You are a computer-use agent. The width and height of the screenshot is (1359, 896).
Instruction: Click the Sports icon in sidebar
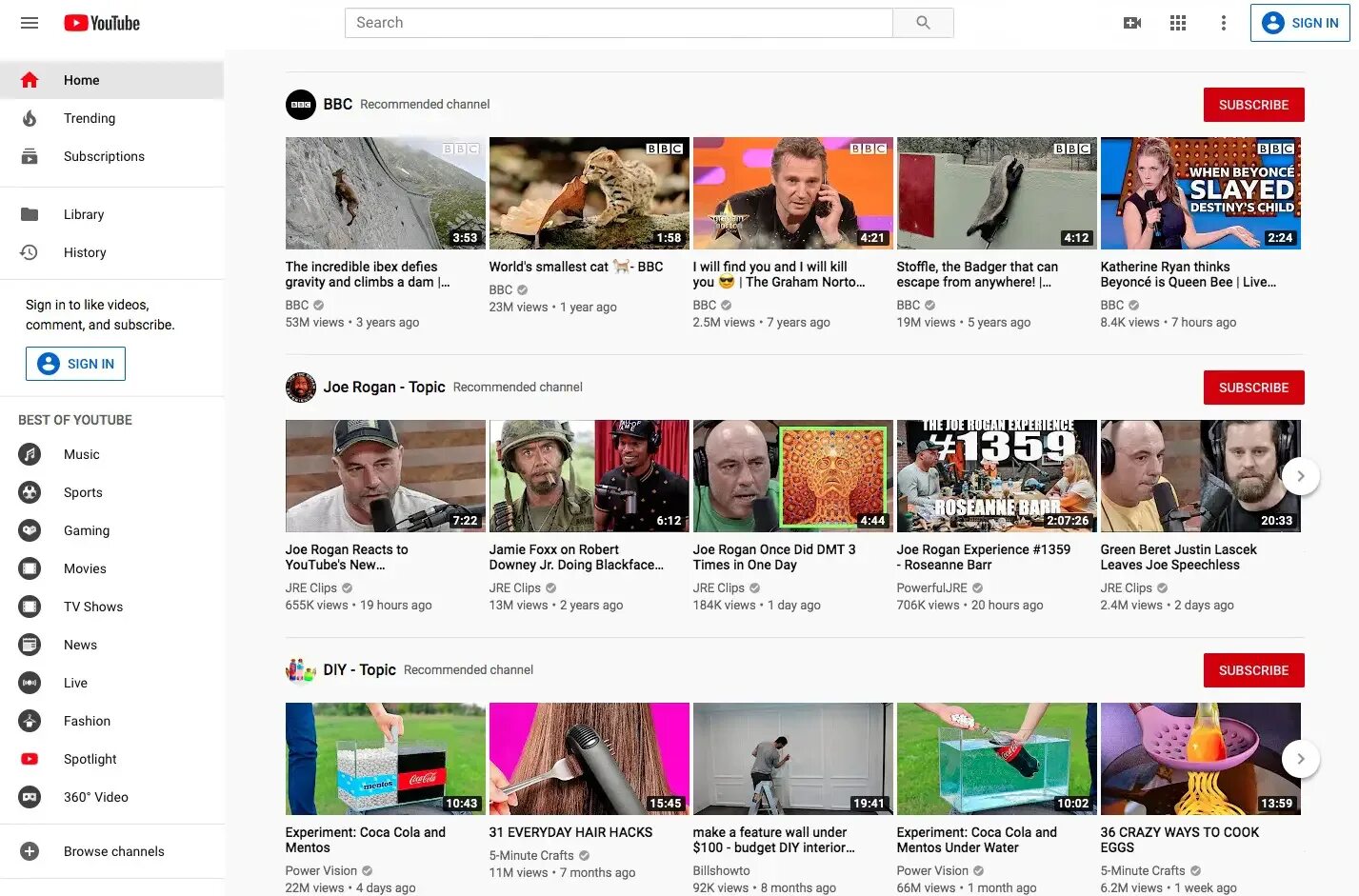point(30,492)
